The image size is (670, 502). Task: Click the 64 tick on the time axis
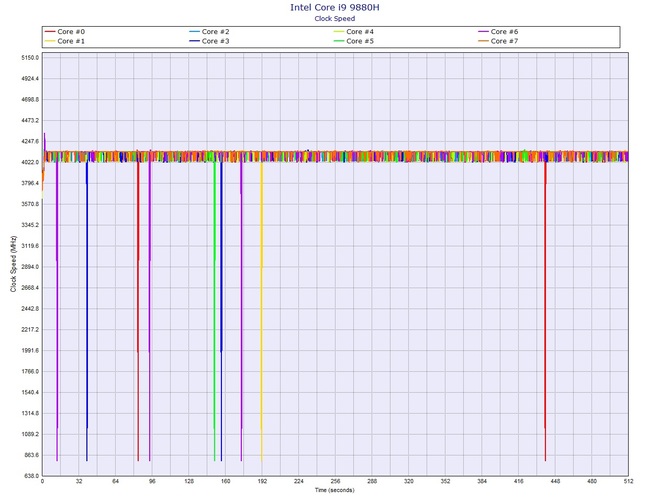116,481
